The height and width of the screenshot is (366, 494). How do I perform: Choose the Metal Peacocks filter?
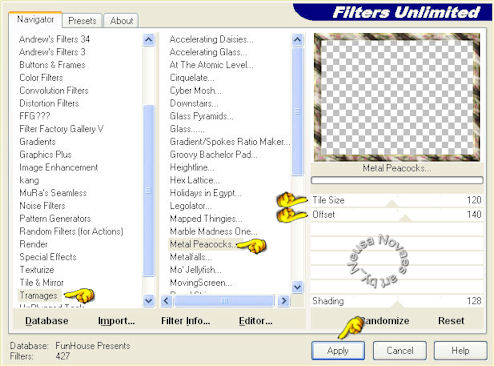click(201, 244)
